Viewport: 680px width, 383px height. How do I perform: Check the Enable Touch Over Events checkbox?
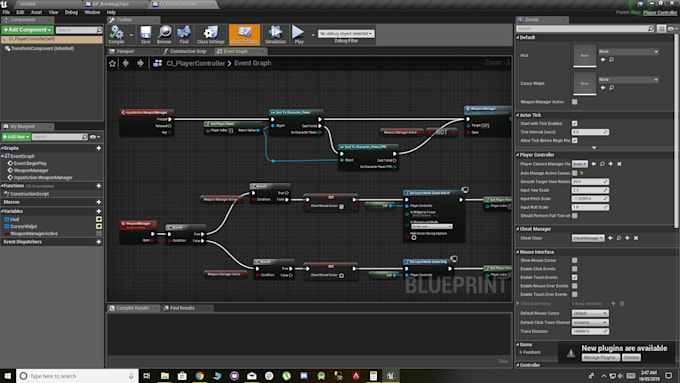(575, 295)
